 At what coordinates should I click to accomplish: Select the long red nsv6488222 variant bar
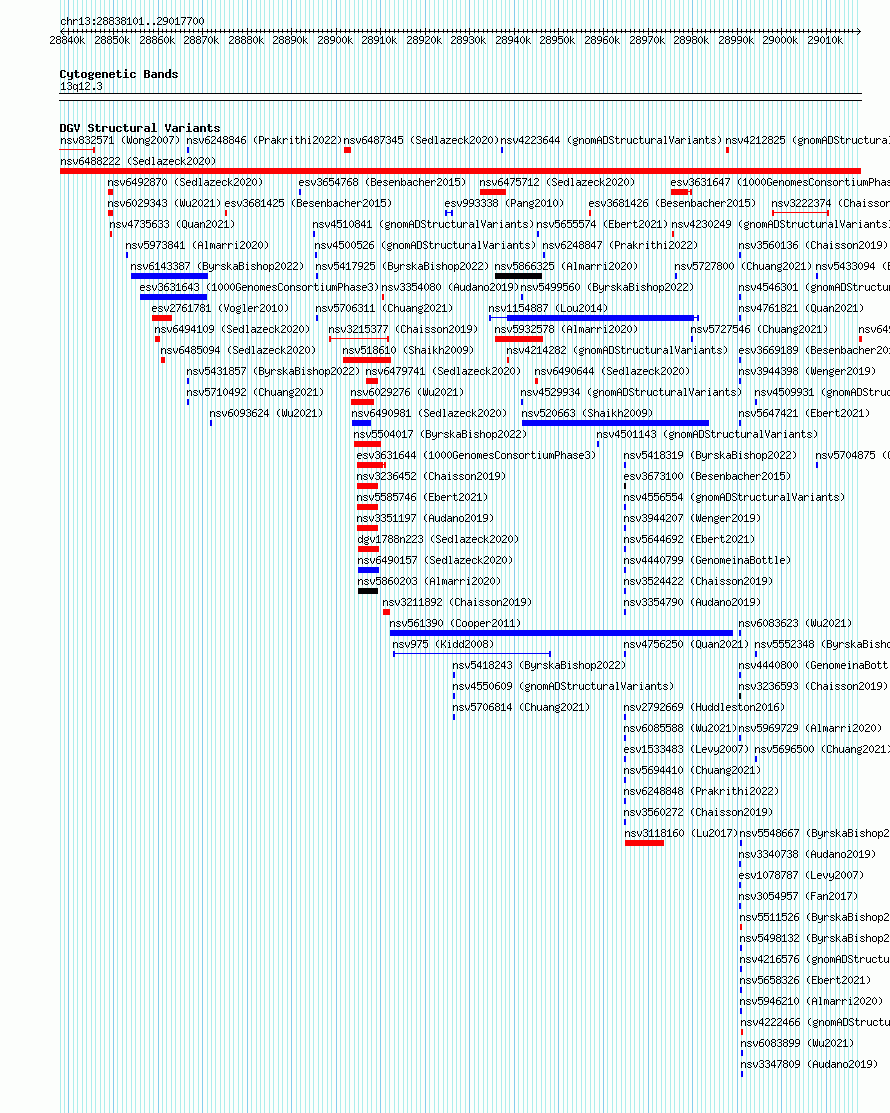pyautogui.click(x=461, y=171)
